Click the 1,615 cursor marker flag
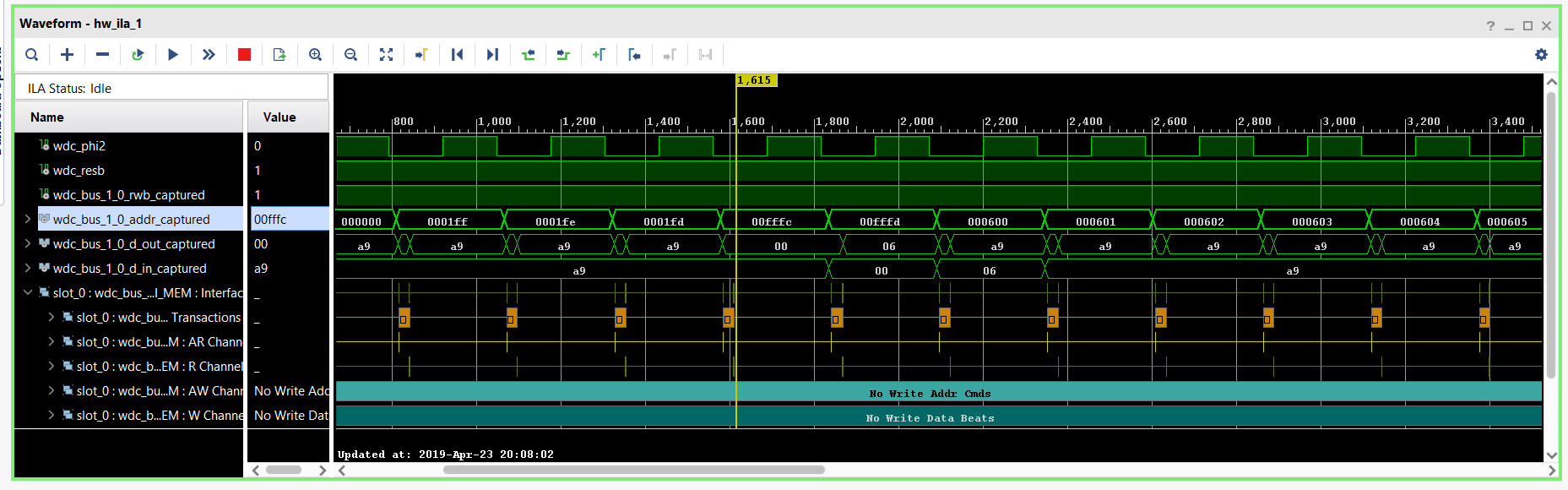 coord(755,80)
